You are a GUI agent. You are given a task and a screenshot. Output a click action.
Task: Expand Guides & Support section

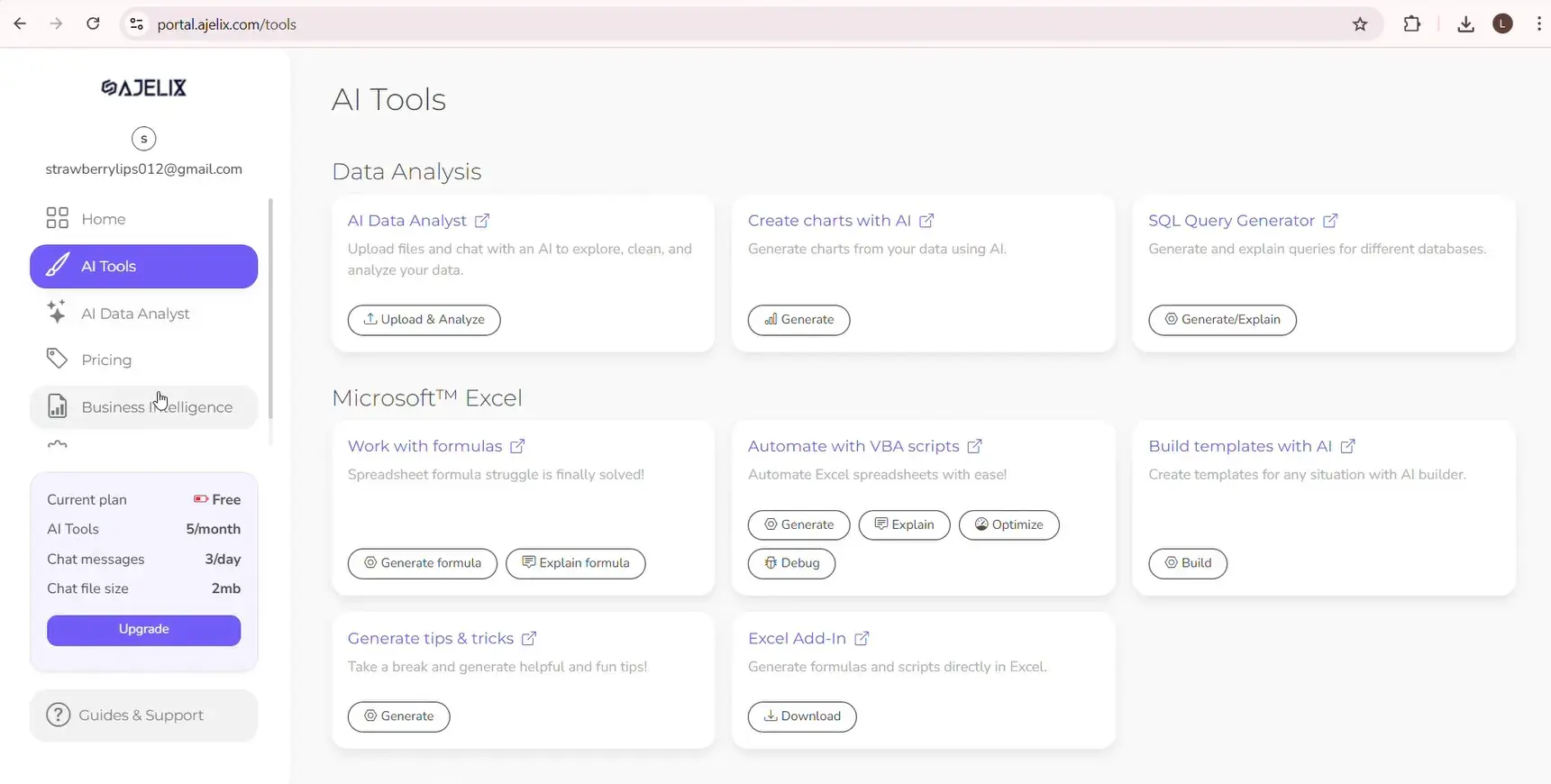pos(144,716)
